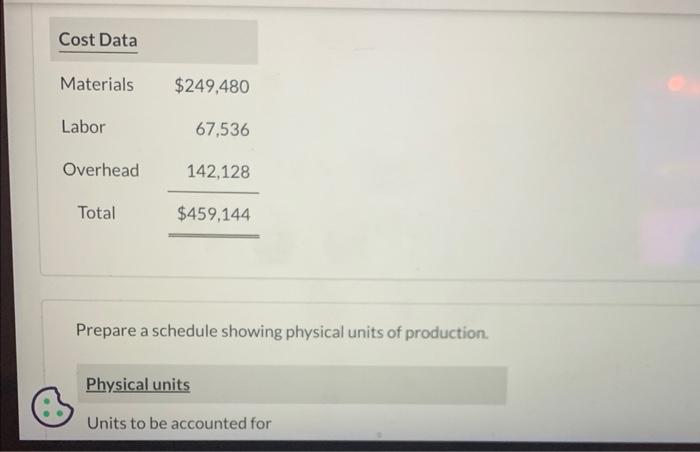Click the 142,128 overhead amount

(218, 172)
